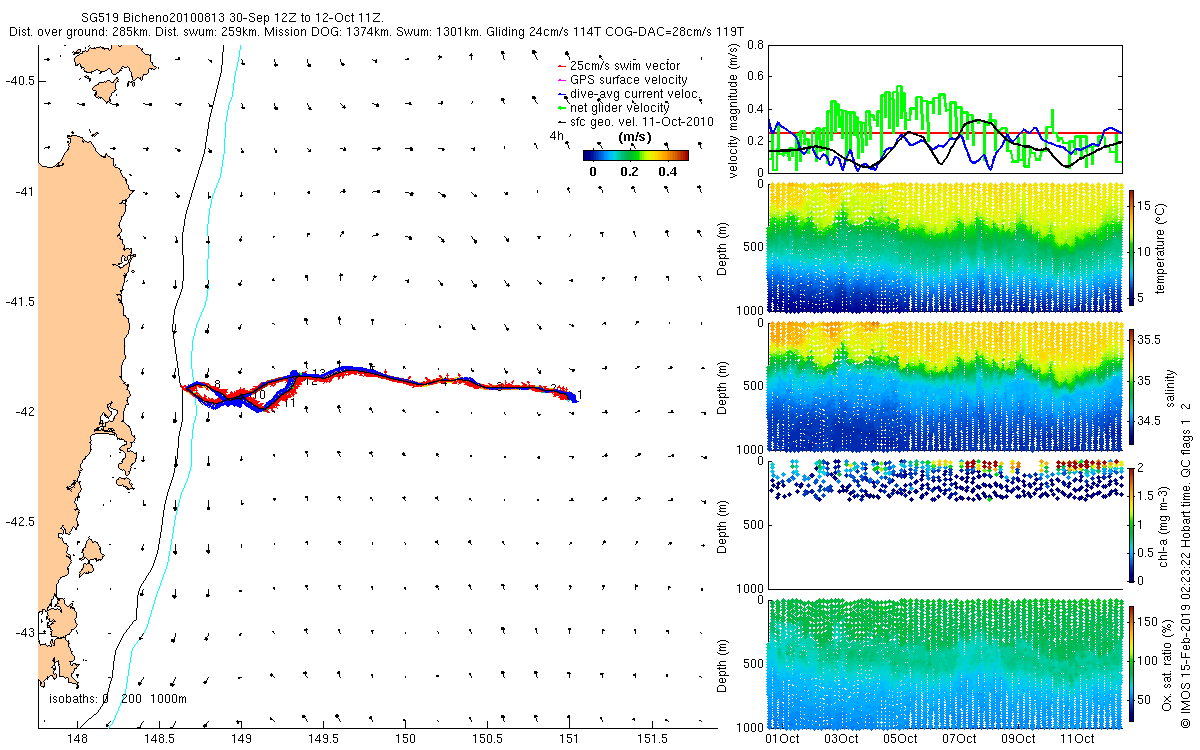Click the '0.8' tick on velocity axis

pos(755,45)
